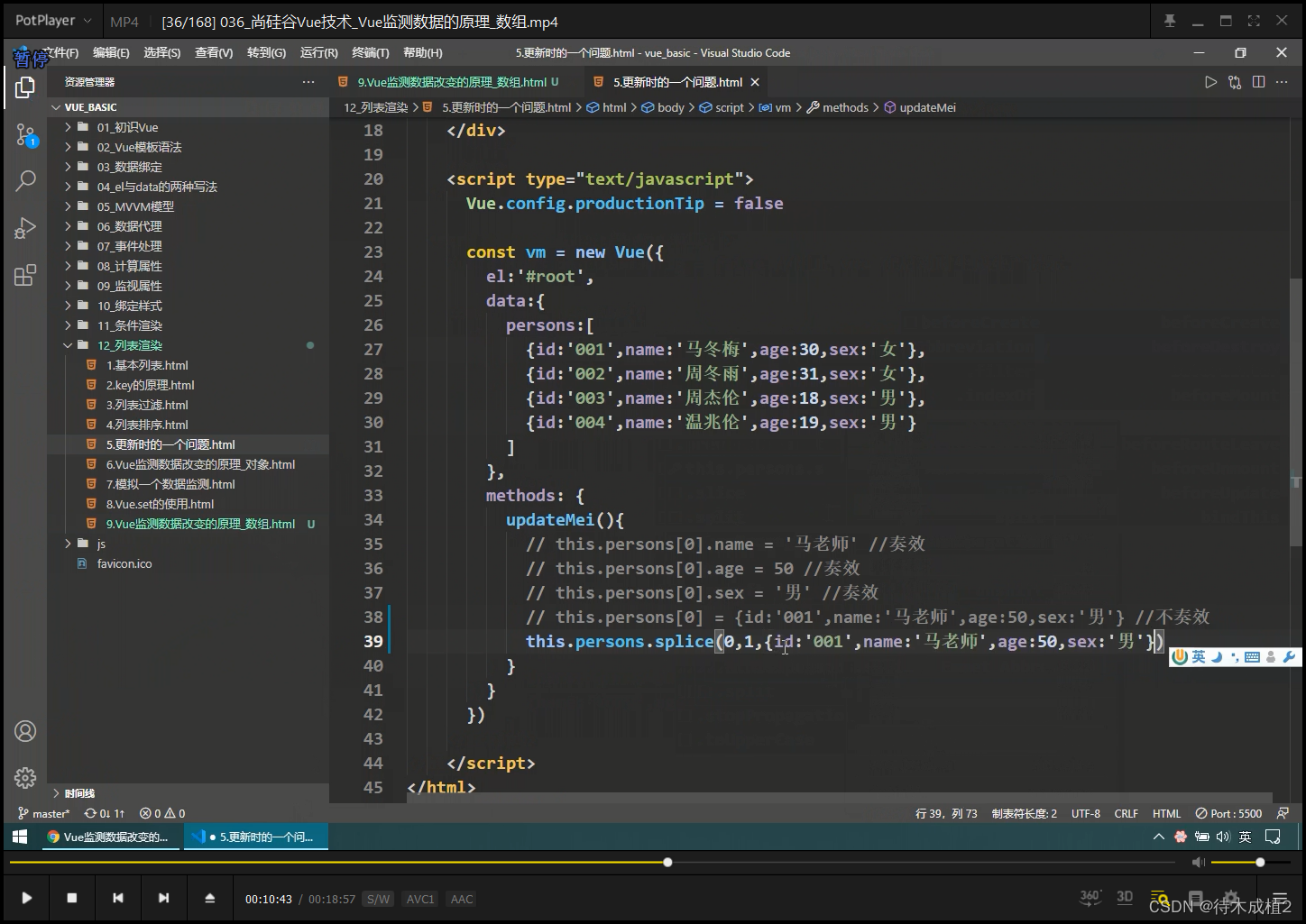Image resolution: width=1306 pixels, height=924 pixels.
Task: Close the 5.更新时的一个问题.html tab
Action: click(x=755, y=82)
